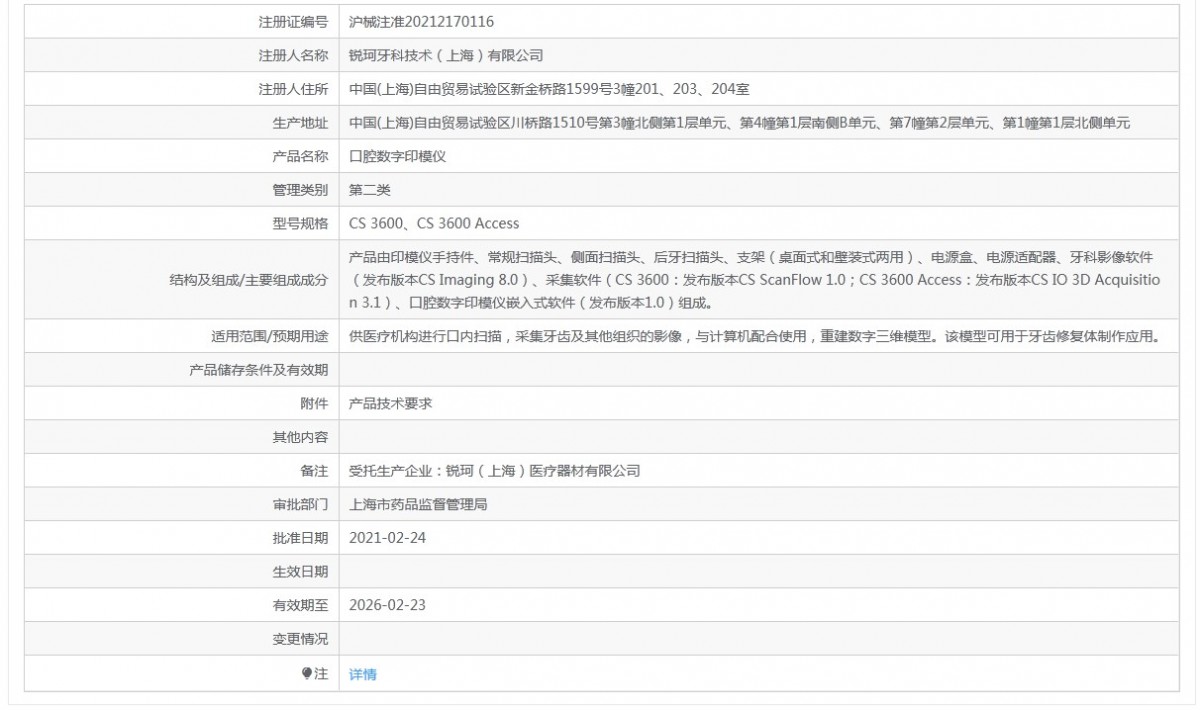Select registration number 沪械注准20212170116
Viewport: 1200px width, 710px height.
[x=421, y=21]
